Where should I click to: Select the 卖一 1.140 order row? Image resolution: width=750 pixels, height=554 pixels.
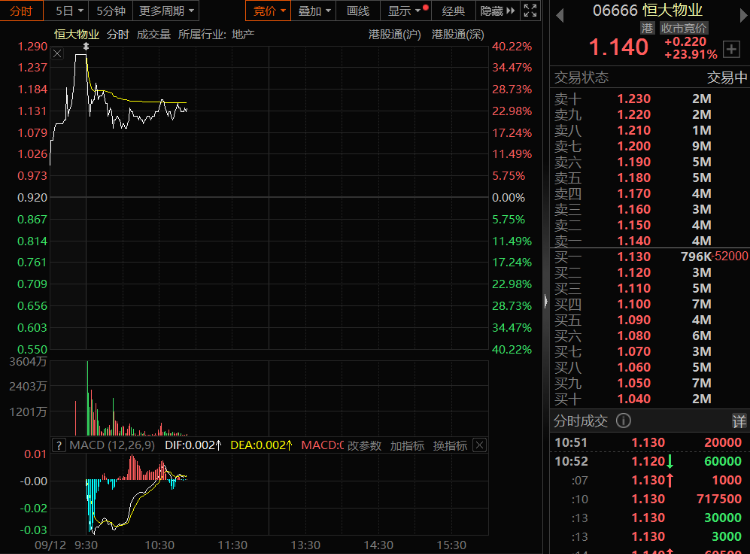[650, 241]
